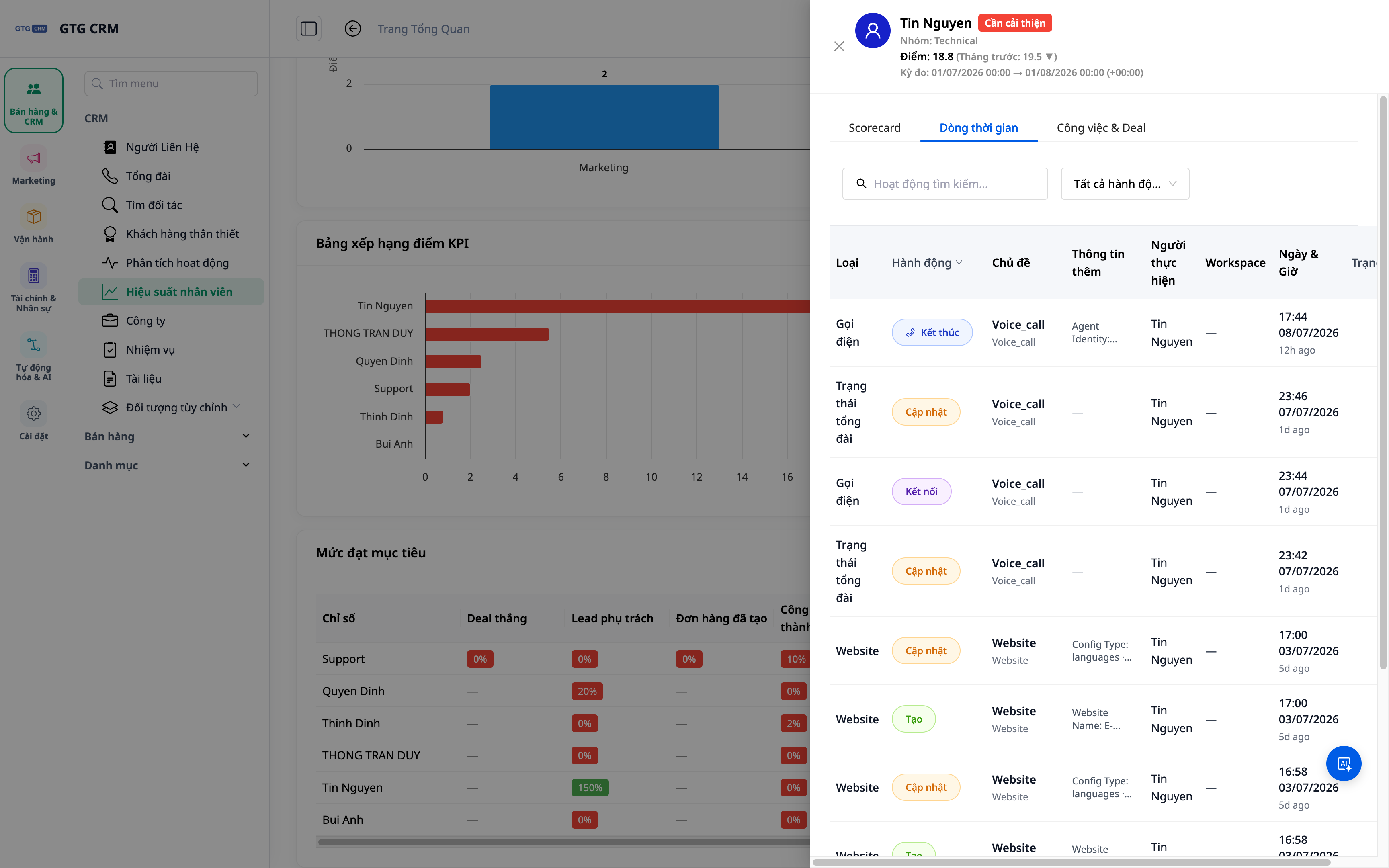Expand the Bán hàng menu section
Screen dimensions: 1389x868
tap(168, 436)
